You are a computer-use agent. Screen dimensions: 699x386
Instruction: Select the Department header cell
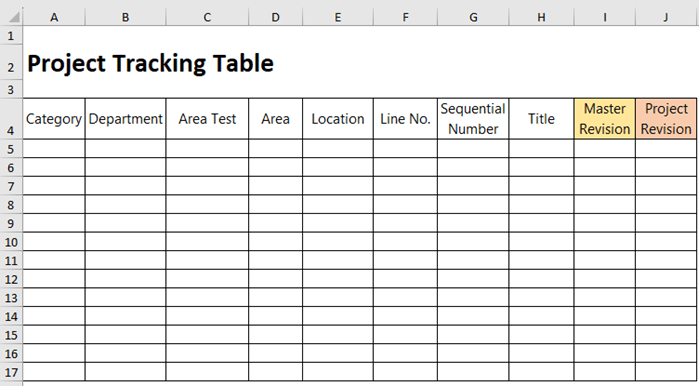pyautogui.click(x=126, y=119)
